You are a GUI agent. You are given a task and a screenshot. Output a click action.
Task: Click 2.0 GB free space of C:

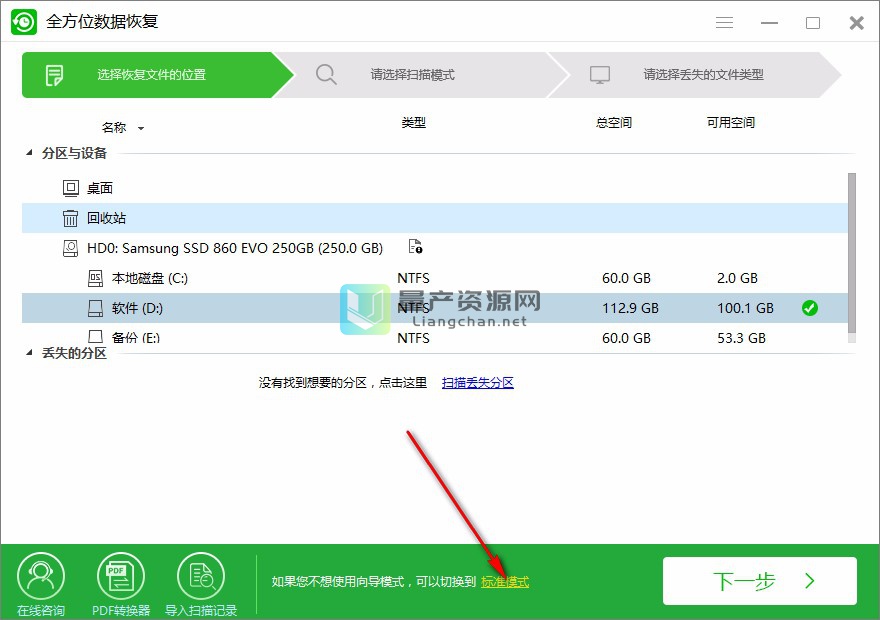point(737,278)
